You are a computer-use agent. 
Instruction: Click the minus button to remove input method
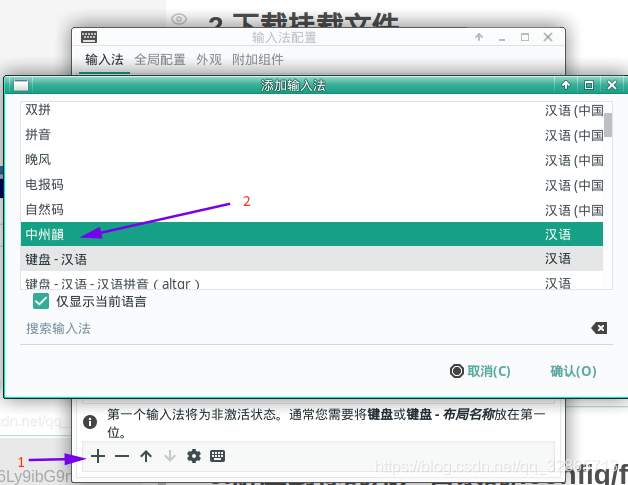click(x=122, y=456)
